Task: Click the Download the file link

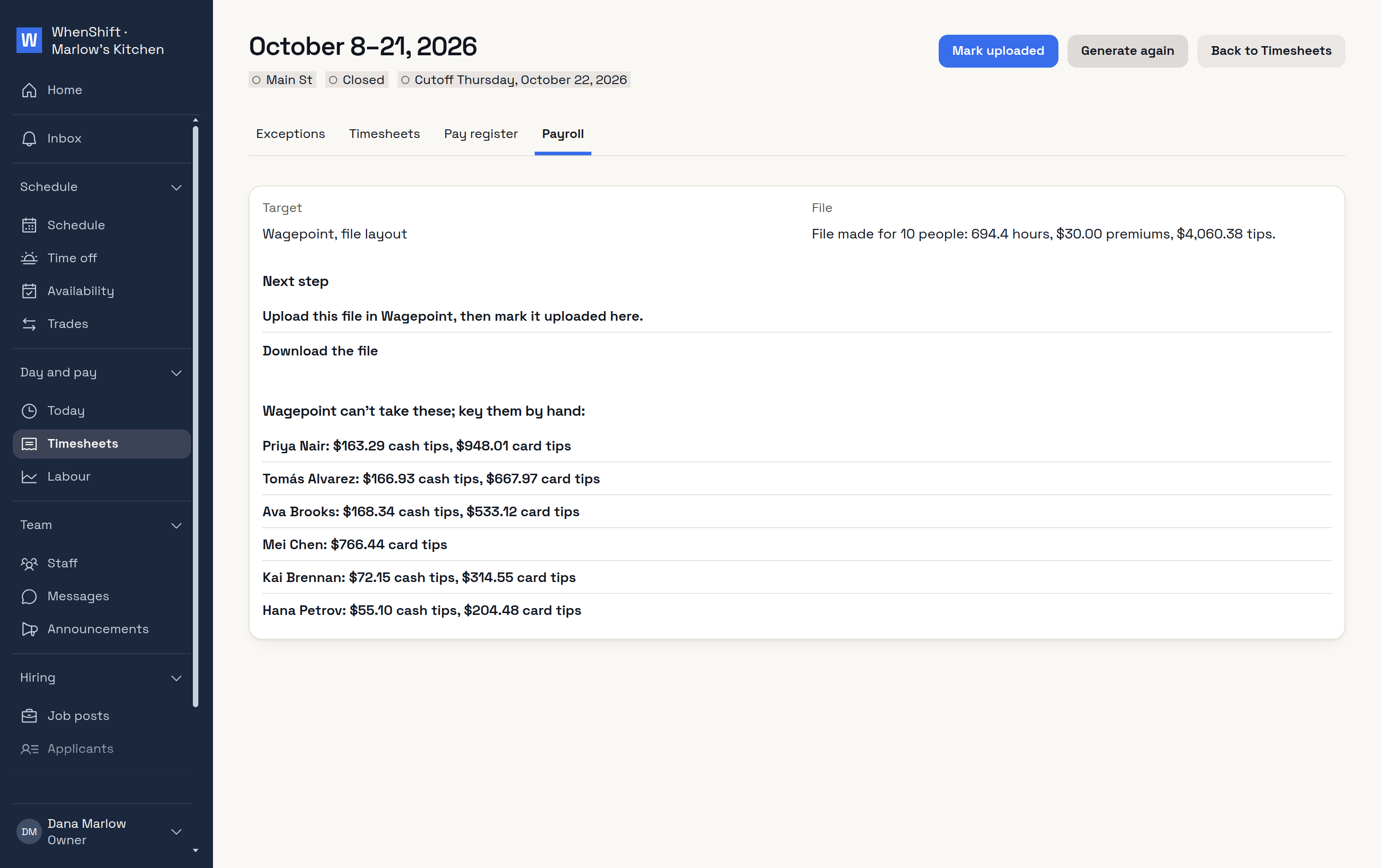Action: (x=320, y=351)
